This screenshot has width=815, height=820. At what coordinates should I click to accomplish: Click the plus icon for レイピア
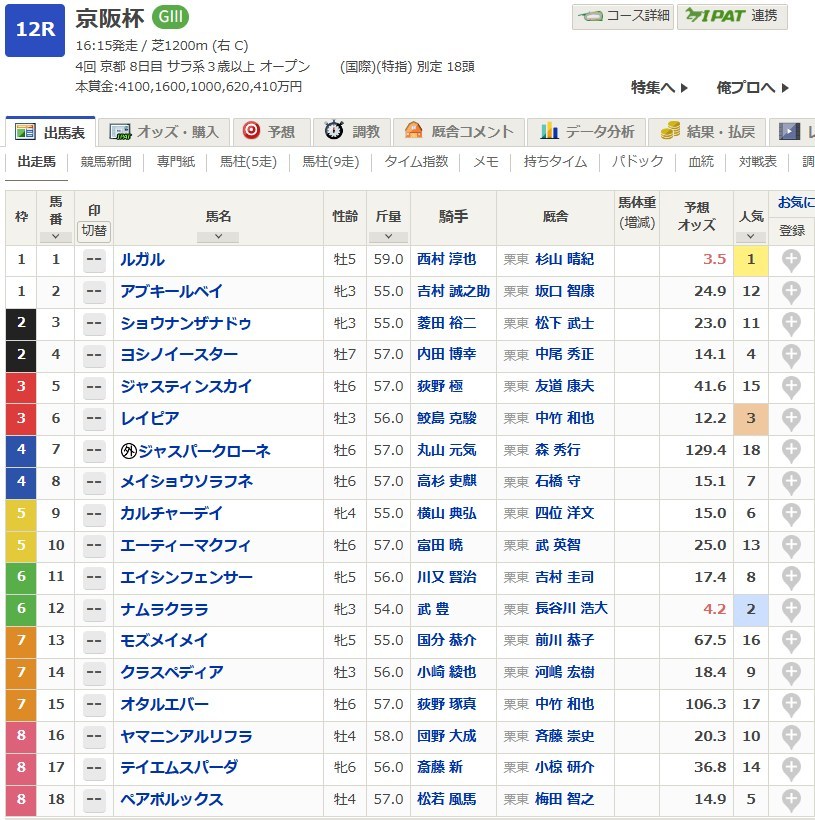point(791,419)
